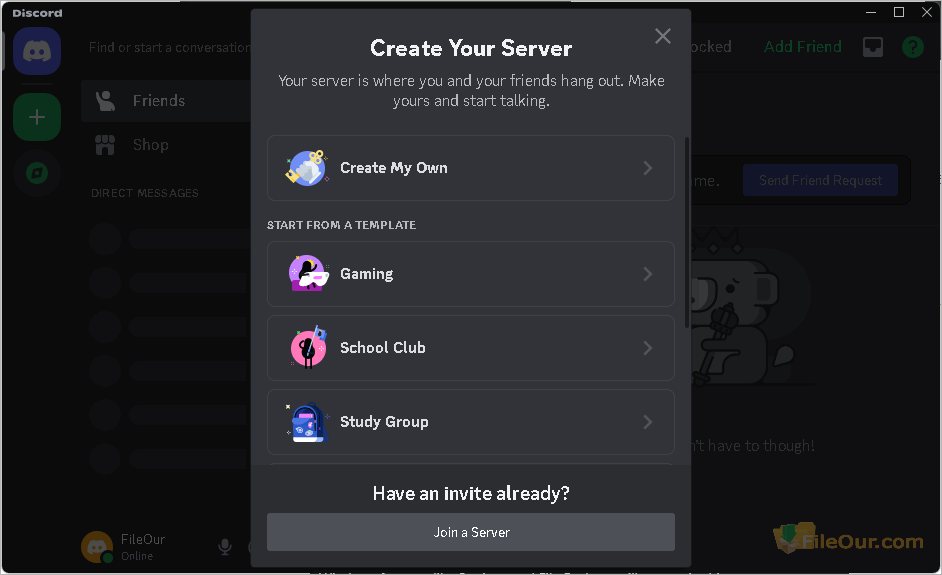Image resolution: width=942 pixels, height=575 pixels.
Task: Pick the School Club template
Action: tap(470, 348)
